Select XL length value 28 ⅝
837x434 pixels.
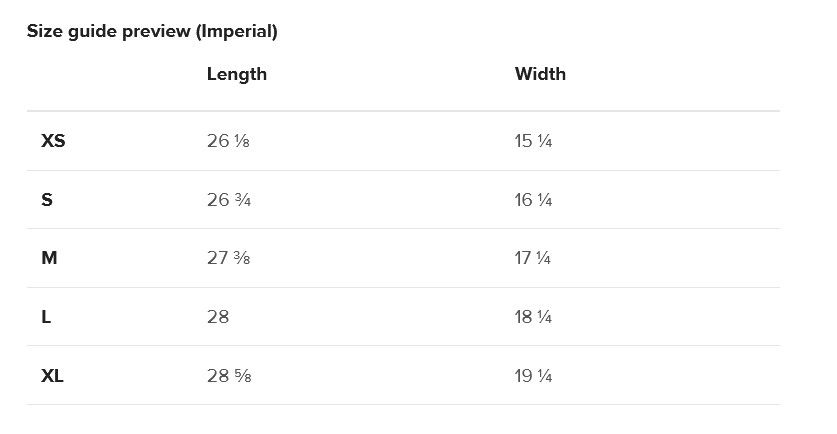click(x=229, y=376)
